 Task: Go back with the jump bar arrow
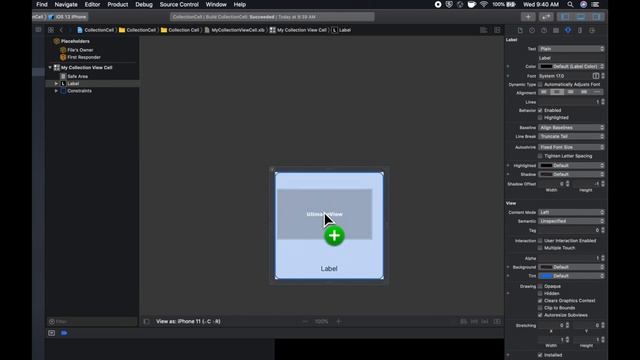point(61,30)
